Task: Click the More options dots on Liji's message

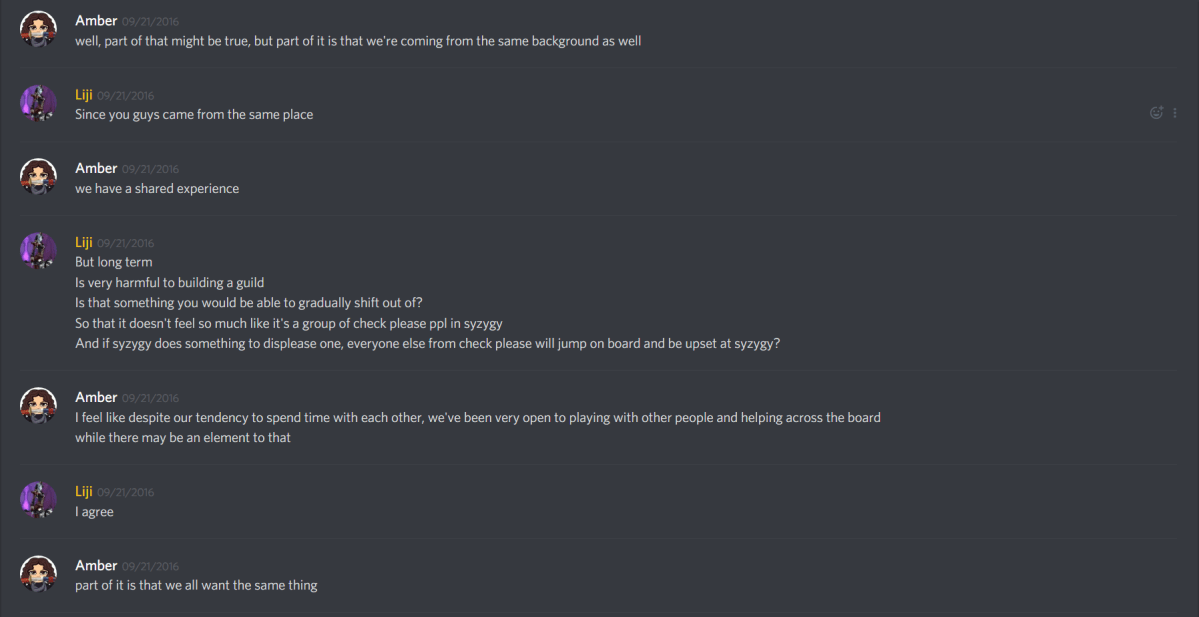Action: (x=1175, y=113)
